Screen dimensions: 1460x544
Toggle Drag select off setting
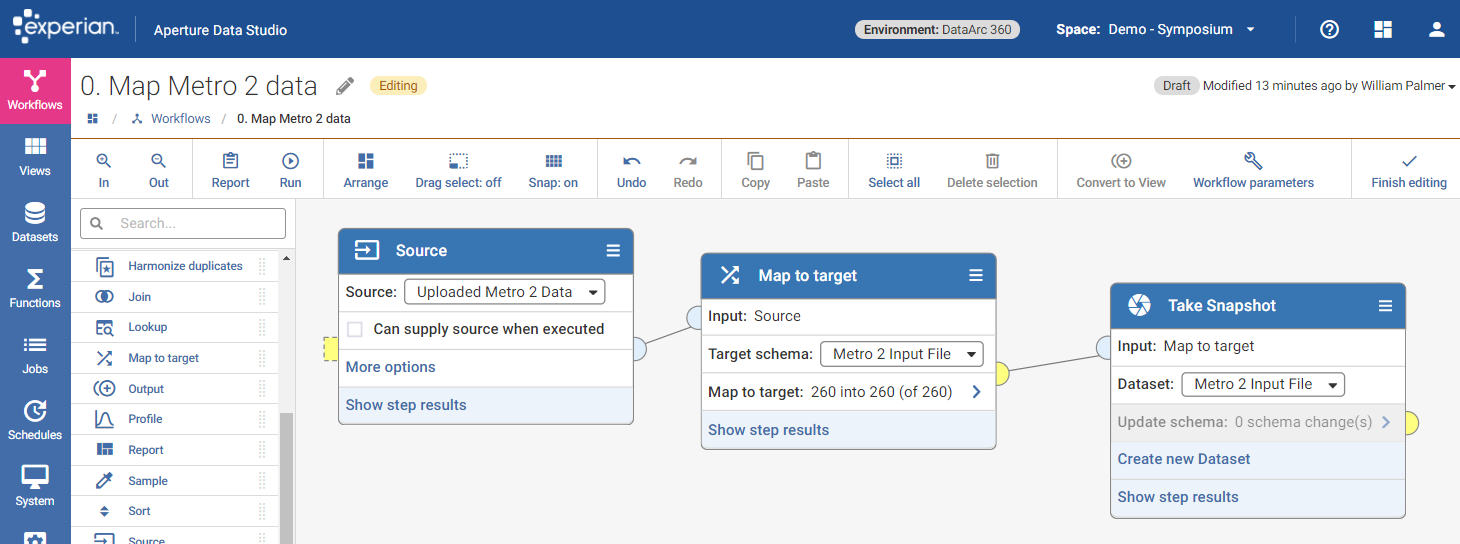458,161
